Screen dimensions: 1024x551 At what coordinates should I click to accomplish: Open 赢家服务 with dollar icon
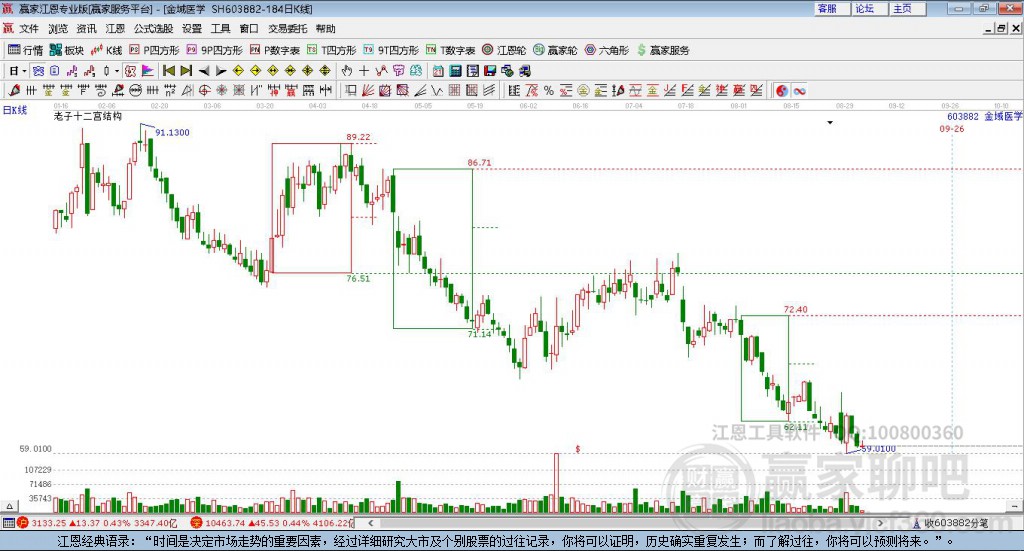663,50
